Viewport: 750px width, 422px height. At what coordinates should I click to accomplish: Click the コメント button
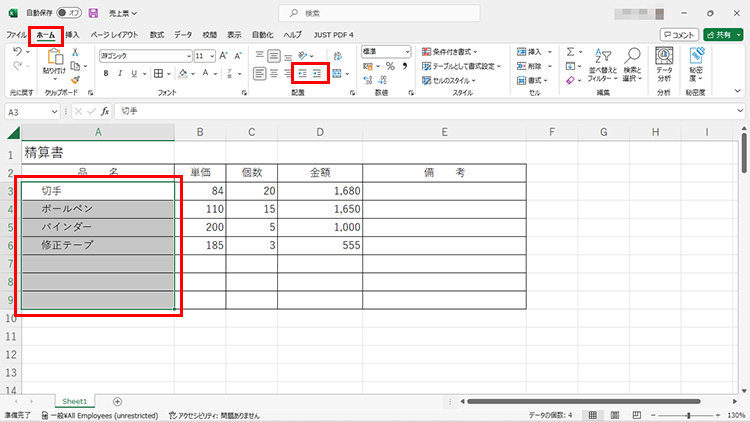point(679,34)
